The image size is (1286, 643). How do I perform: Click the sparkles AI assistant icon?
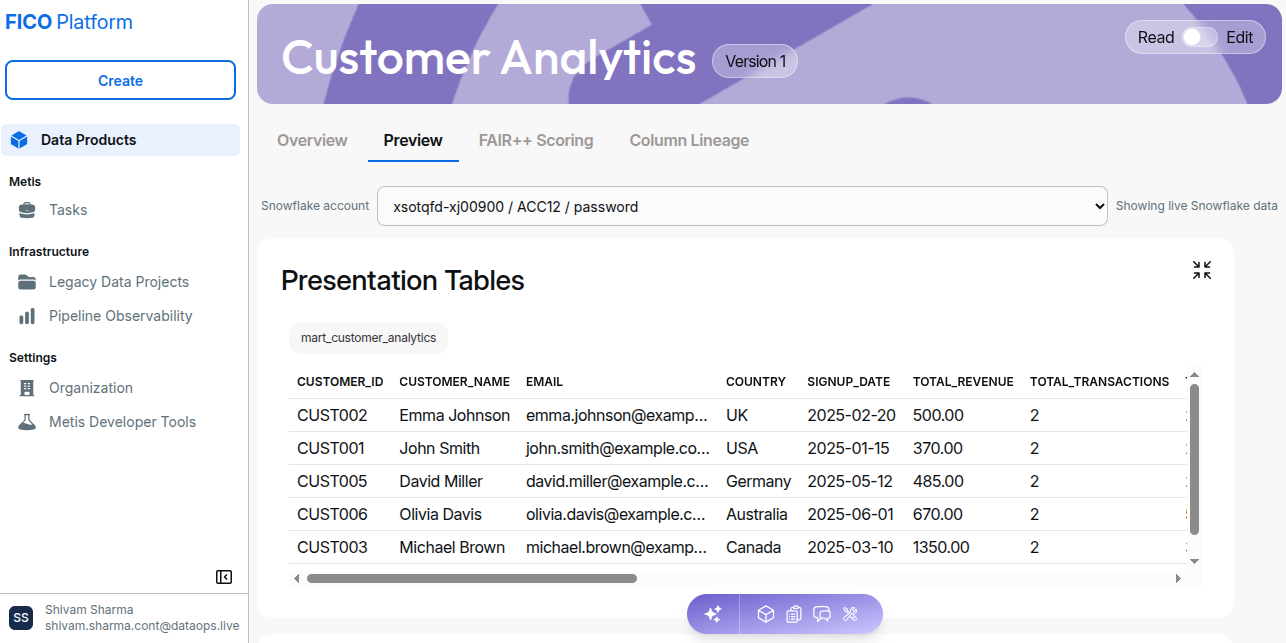713,614
